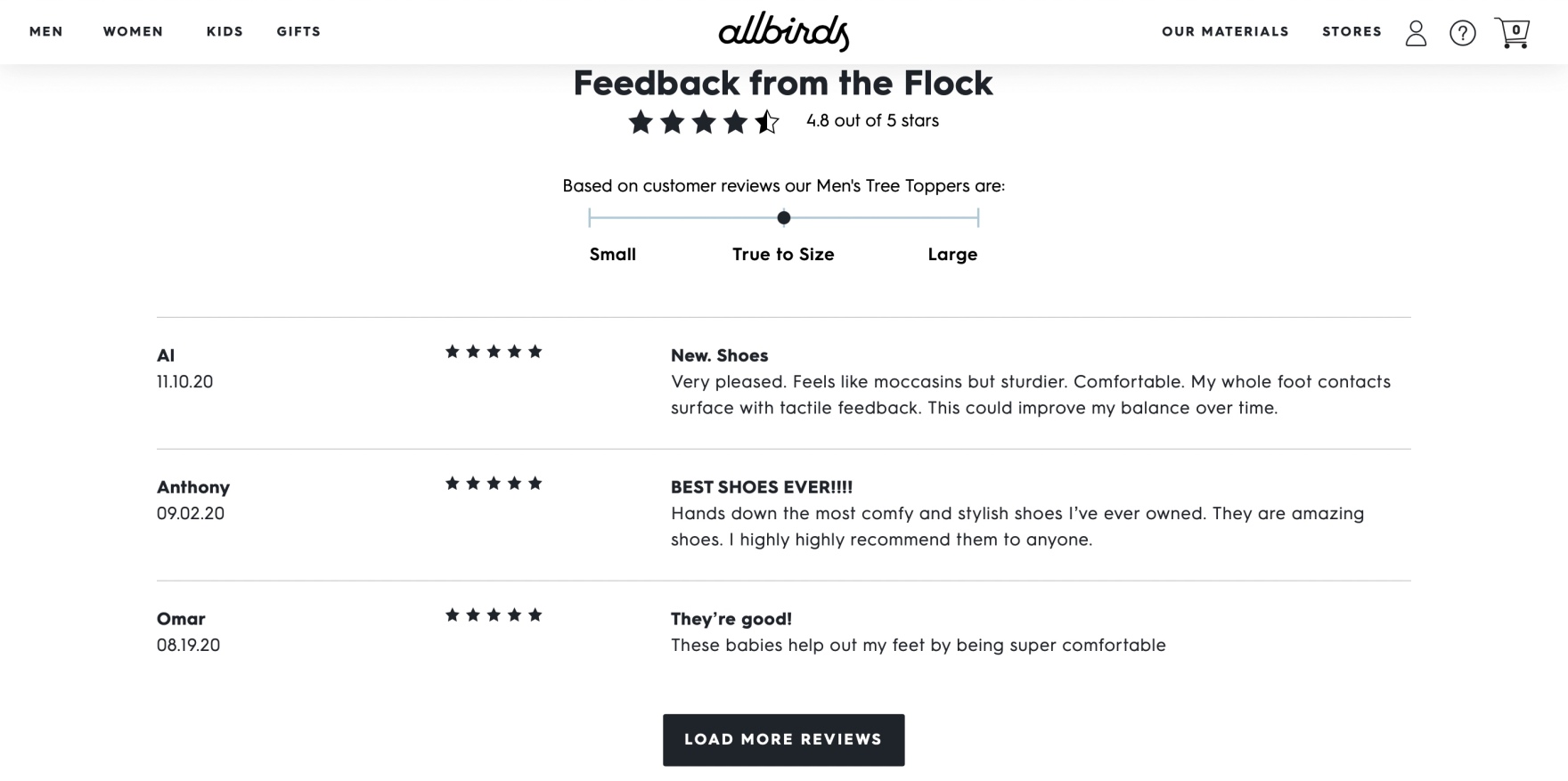This screenshot has height=781, width=1568.
Task: Click the allbirds logo
Action: [784, 32]
